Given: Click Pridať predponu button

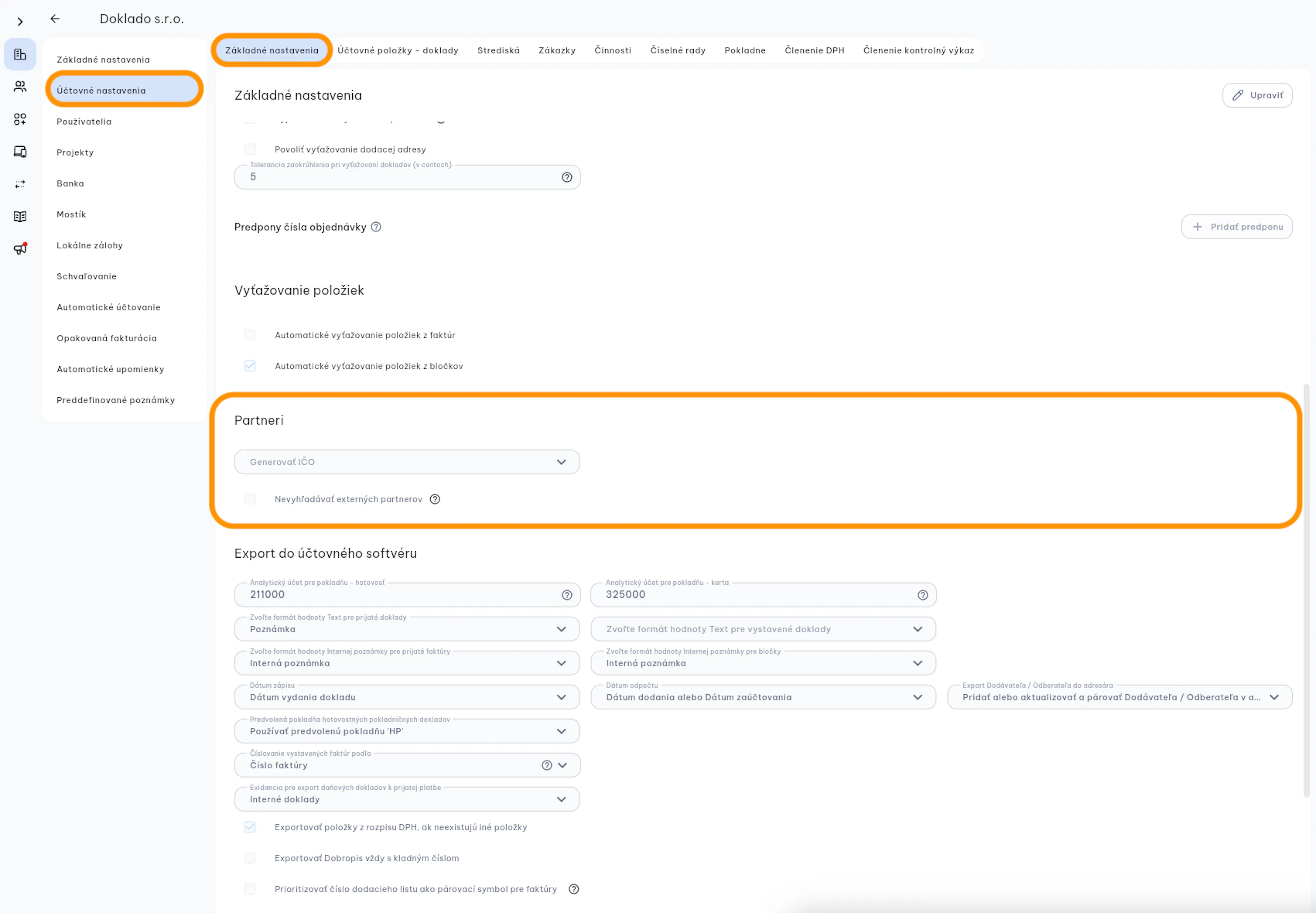Looking at the screenshot, I should tap(1236, 227).
